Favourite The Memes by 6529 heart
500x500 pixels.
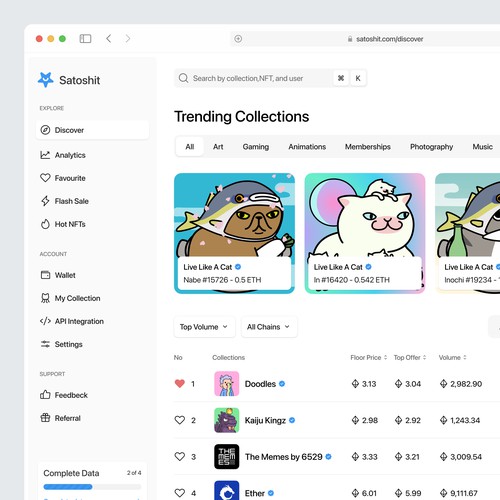pos(180,457)
